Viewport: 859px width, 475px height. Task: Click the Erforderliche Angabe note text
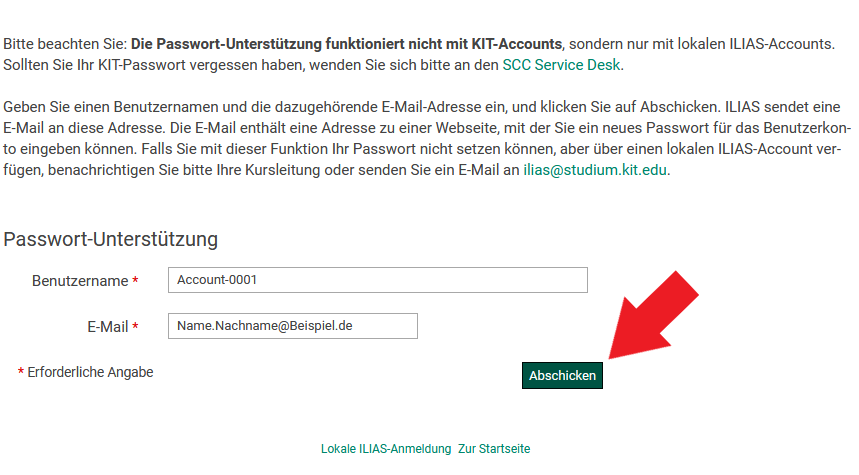coord(90,372)
